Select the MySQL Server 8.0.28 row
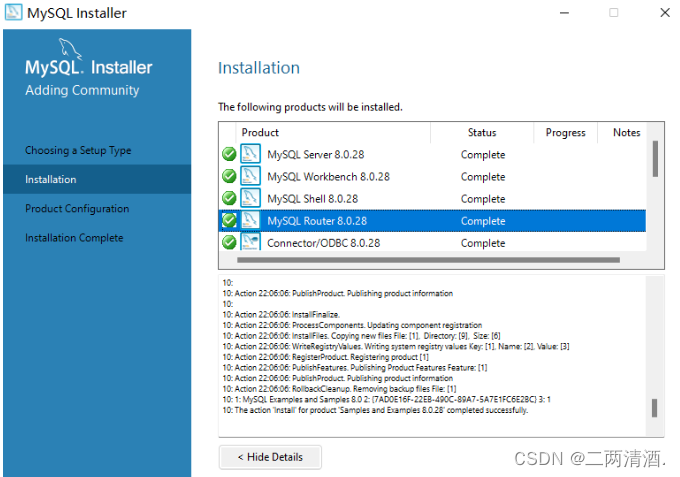 [433, 154]
